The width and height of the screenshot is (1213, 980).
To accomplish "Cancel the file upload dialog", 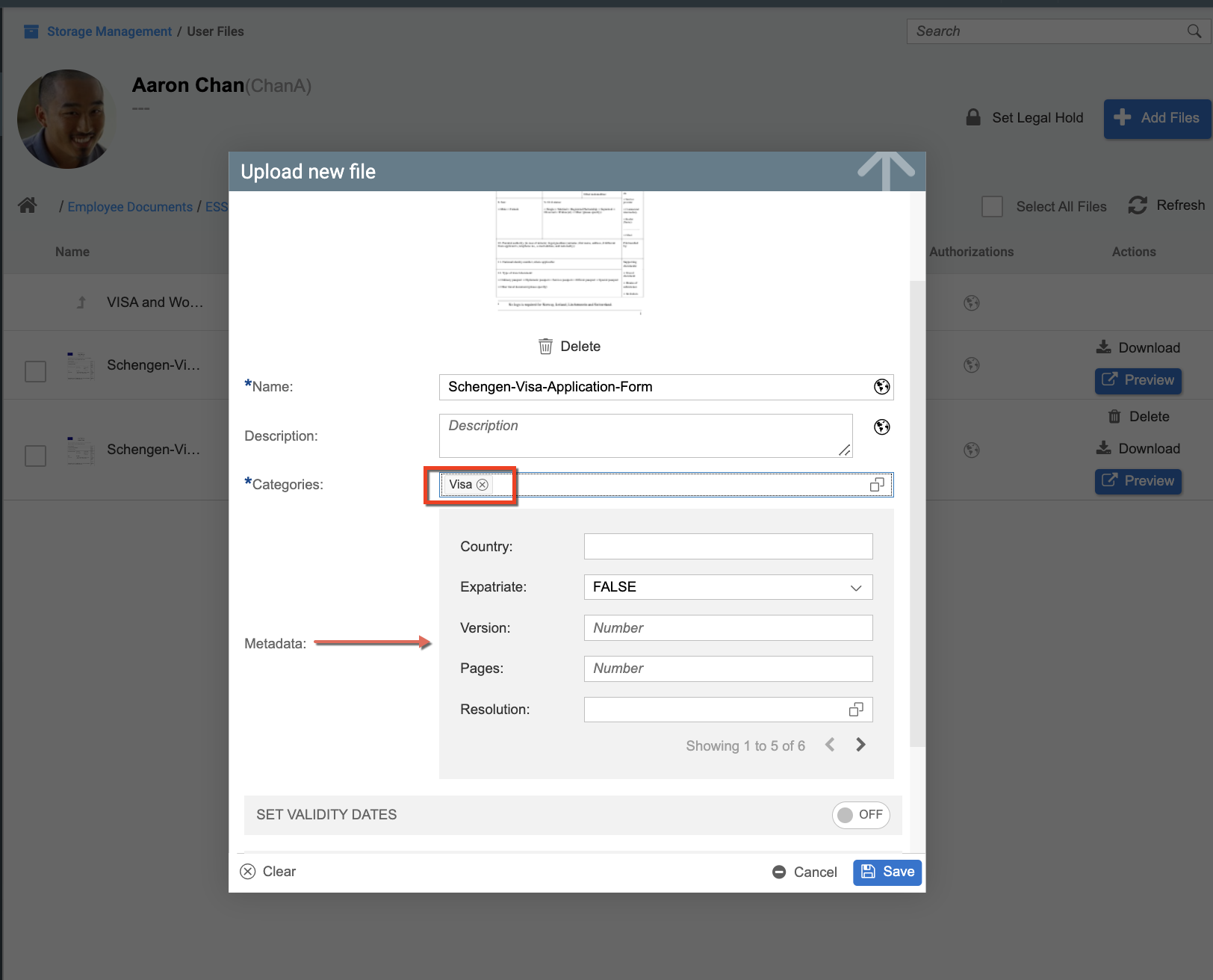I will coord(804,872).
